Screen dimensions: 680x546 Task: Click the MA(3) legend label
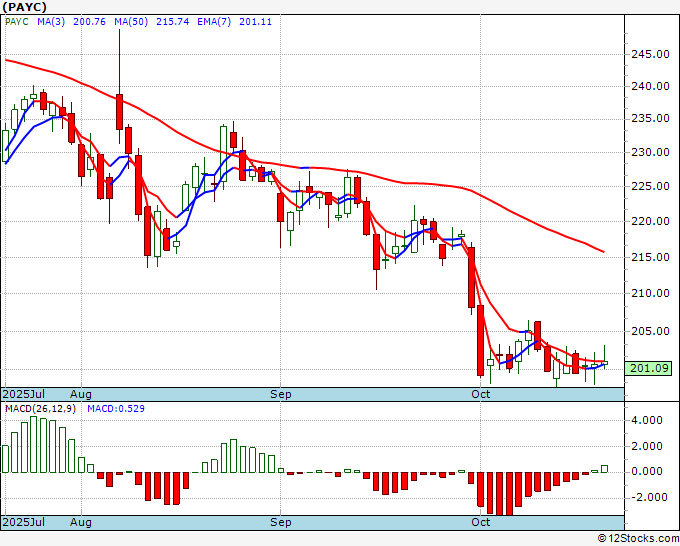(x=51, y=22)
